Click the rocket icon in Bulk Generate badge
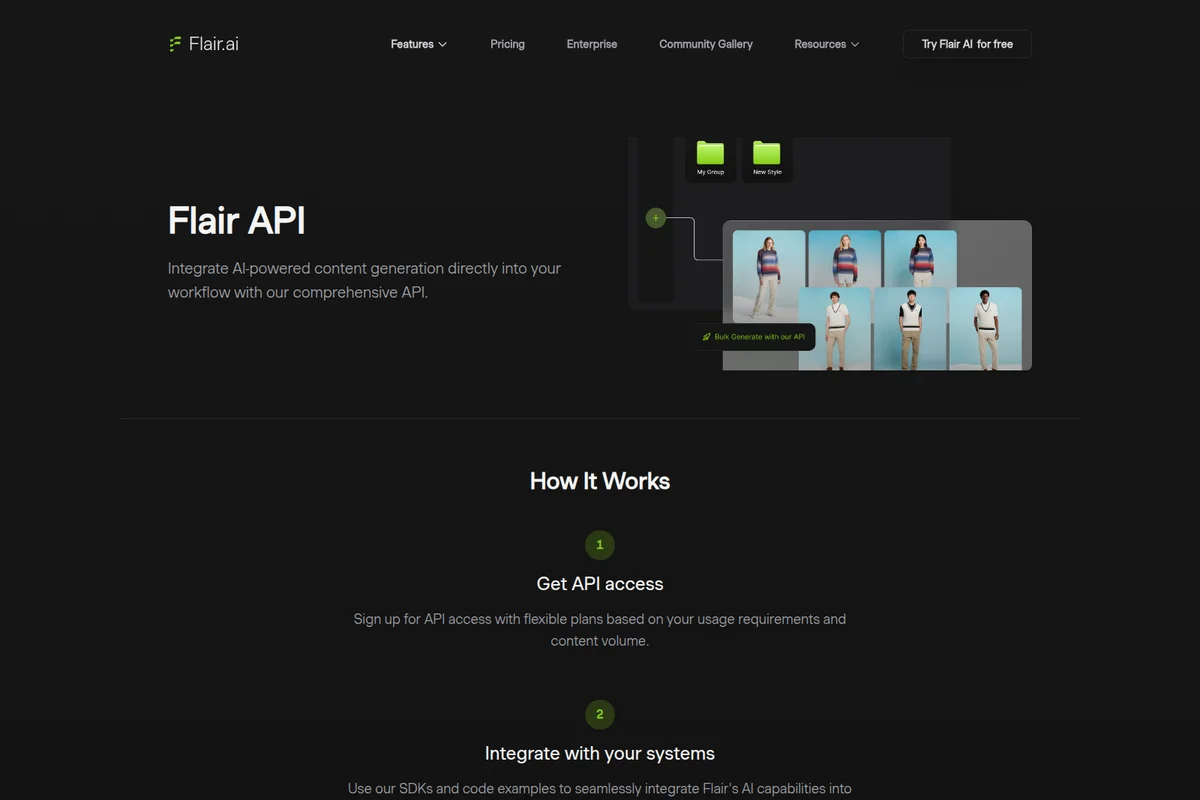Screen dimensions: 1200x800 point(706,337)
